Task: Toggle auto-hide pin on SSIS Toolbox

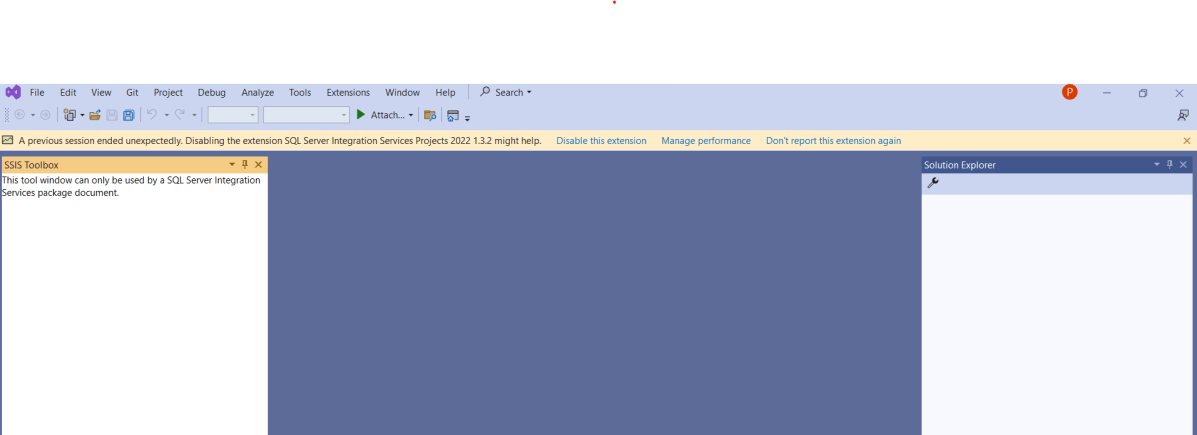Action: click(x=245, y=164)
